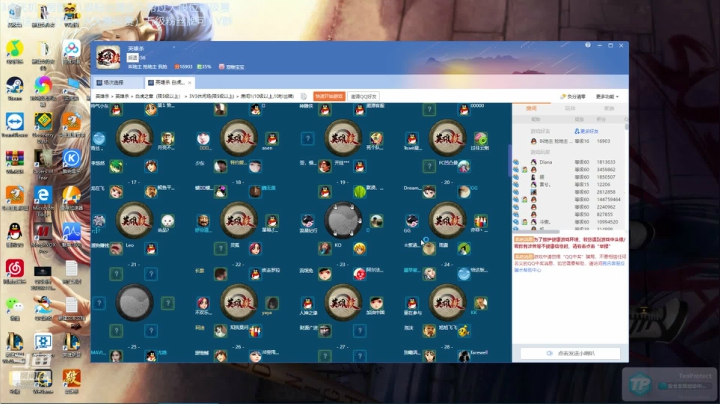Click the 邀请QQ好友 button

click(363, 96)
